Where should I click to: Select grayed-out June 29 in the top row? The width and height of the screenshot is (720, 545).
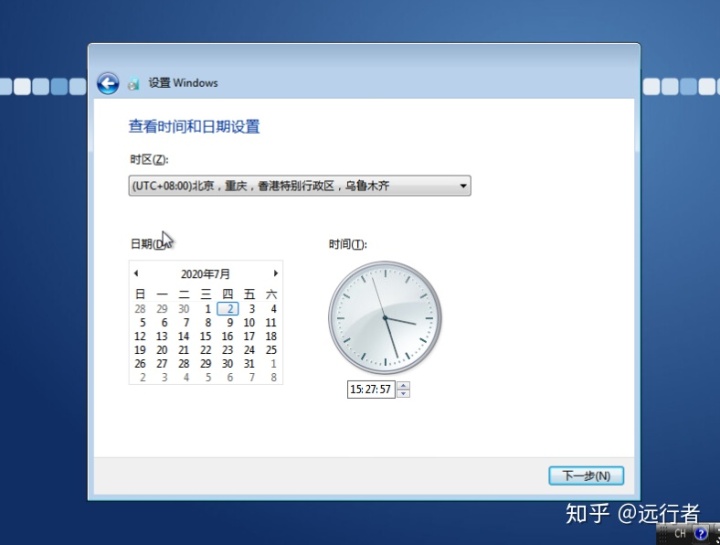[x=162, y=309]
